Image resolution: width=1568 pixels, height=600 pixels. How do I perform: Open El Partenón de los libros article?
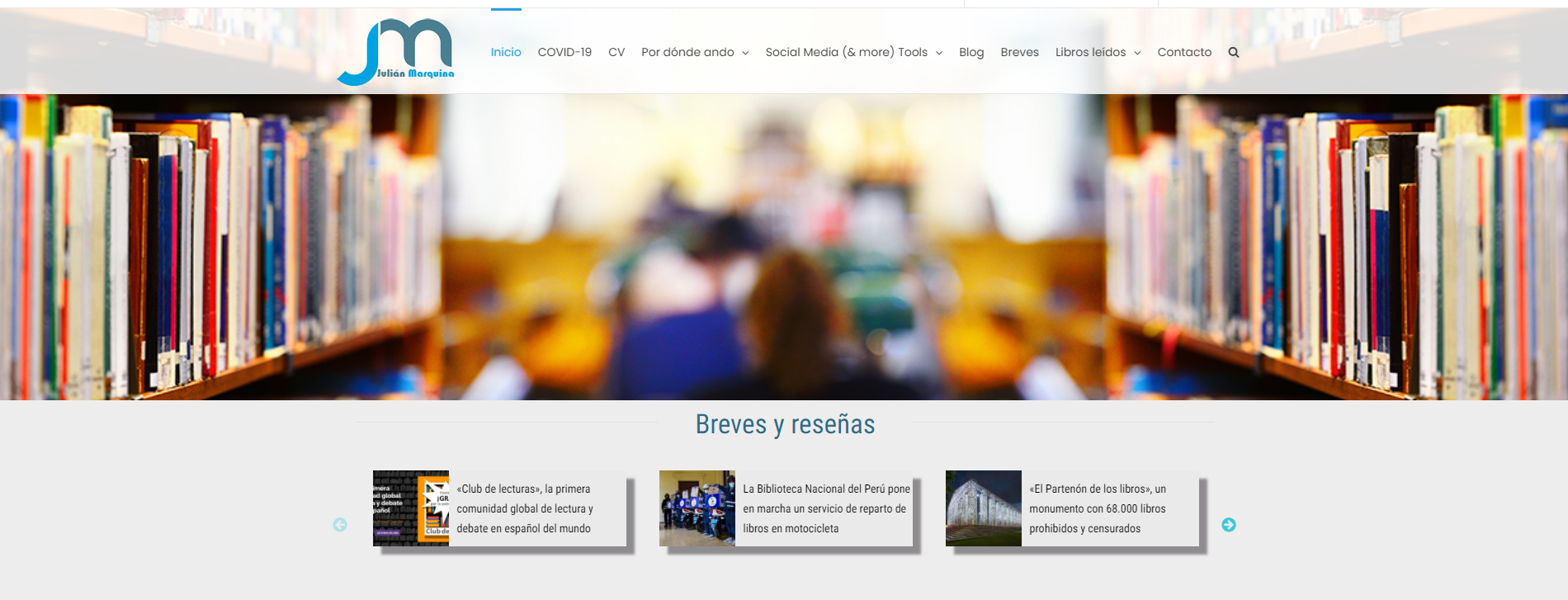1098,508
